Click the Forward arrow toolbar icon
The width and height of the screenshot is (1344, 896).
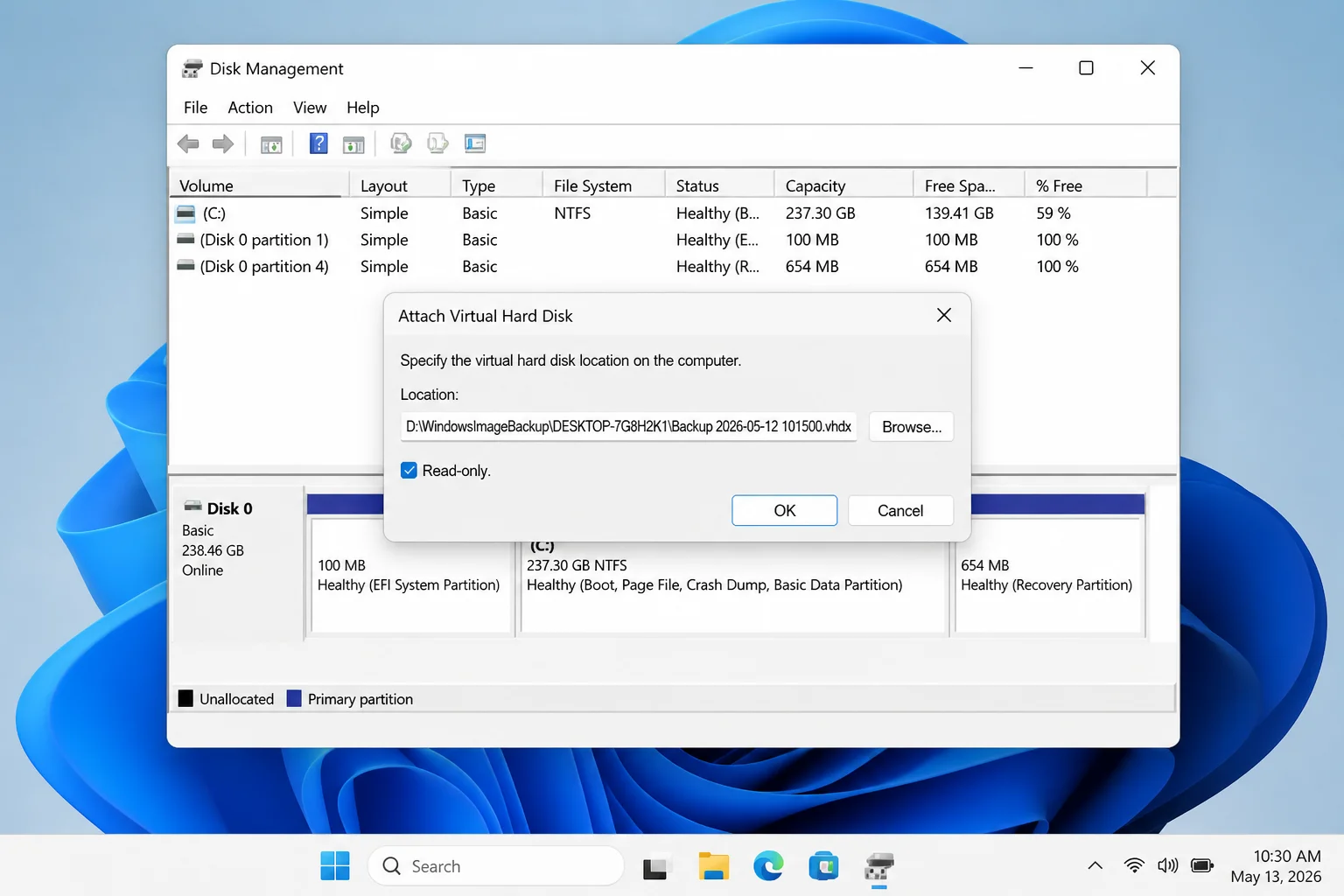(223, 143)
